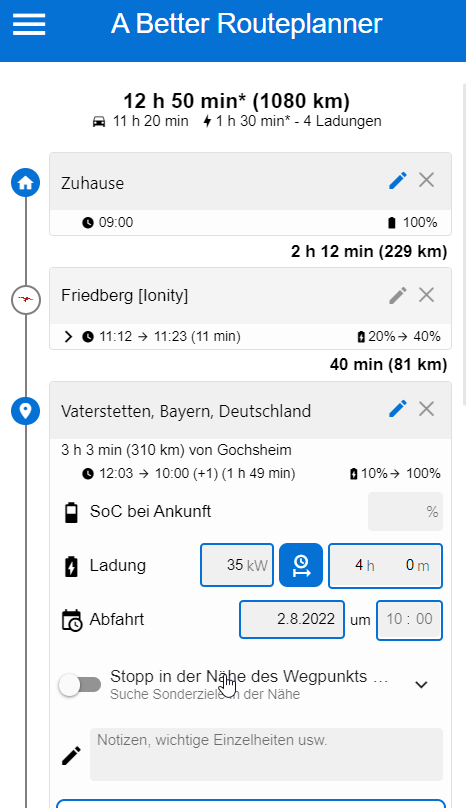Expand Friedberg charging stop details
Viewport: 466px width, 808px height.
[68, 336]
